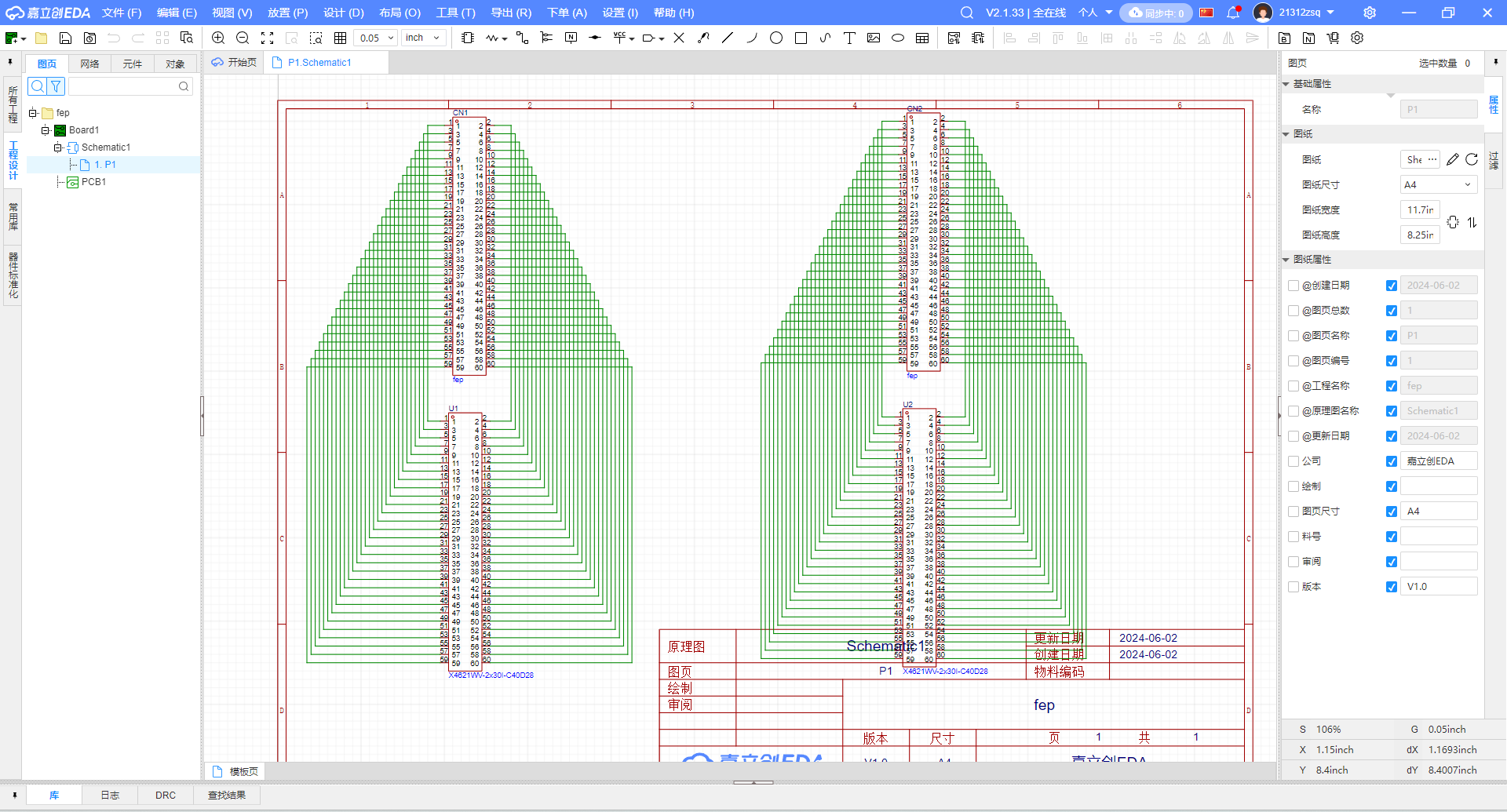The image size is (1507, 812).
Task: Open the 图纸尺寸 A4 dropdown
Action: (1438, 185)
